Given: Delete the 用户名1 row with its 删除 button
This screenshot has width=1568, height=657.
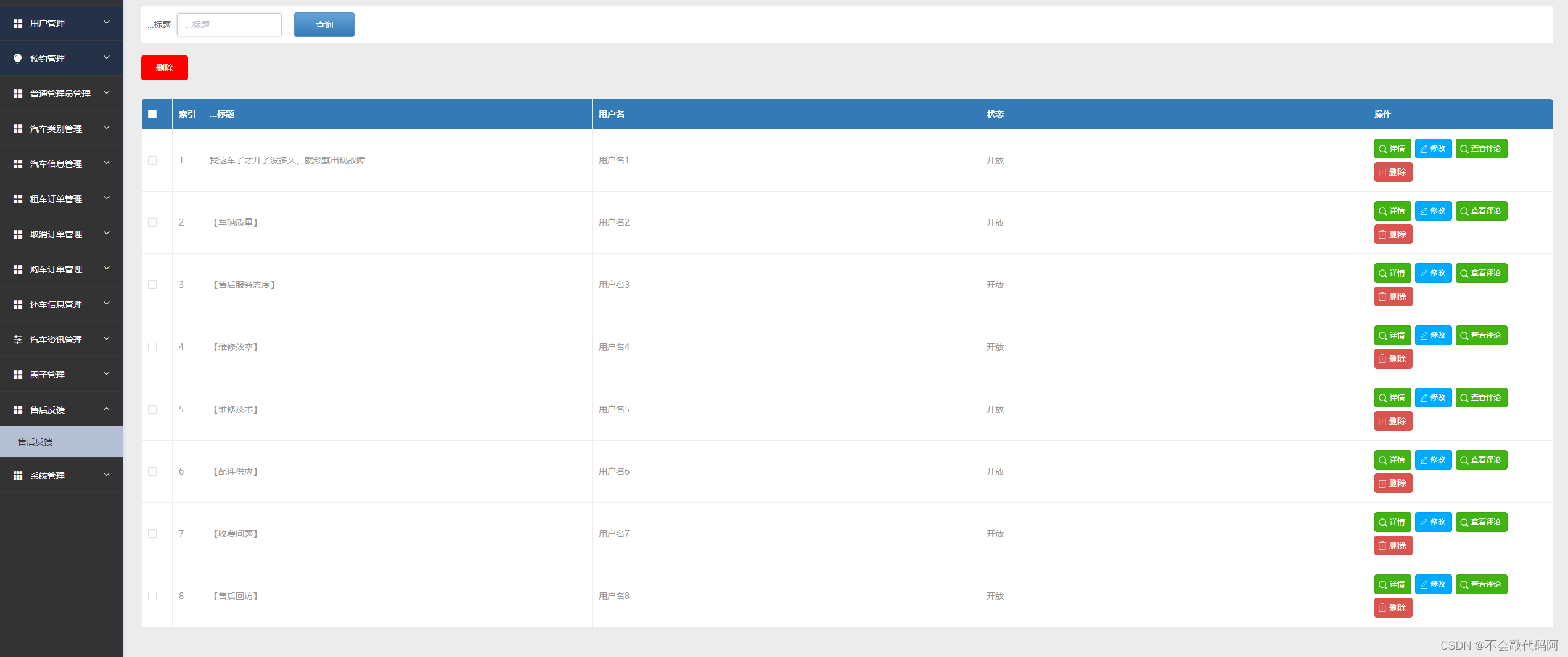Looking at the screenshot, I should [1393, 172].
